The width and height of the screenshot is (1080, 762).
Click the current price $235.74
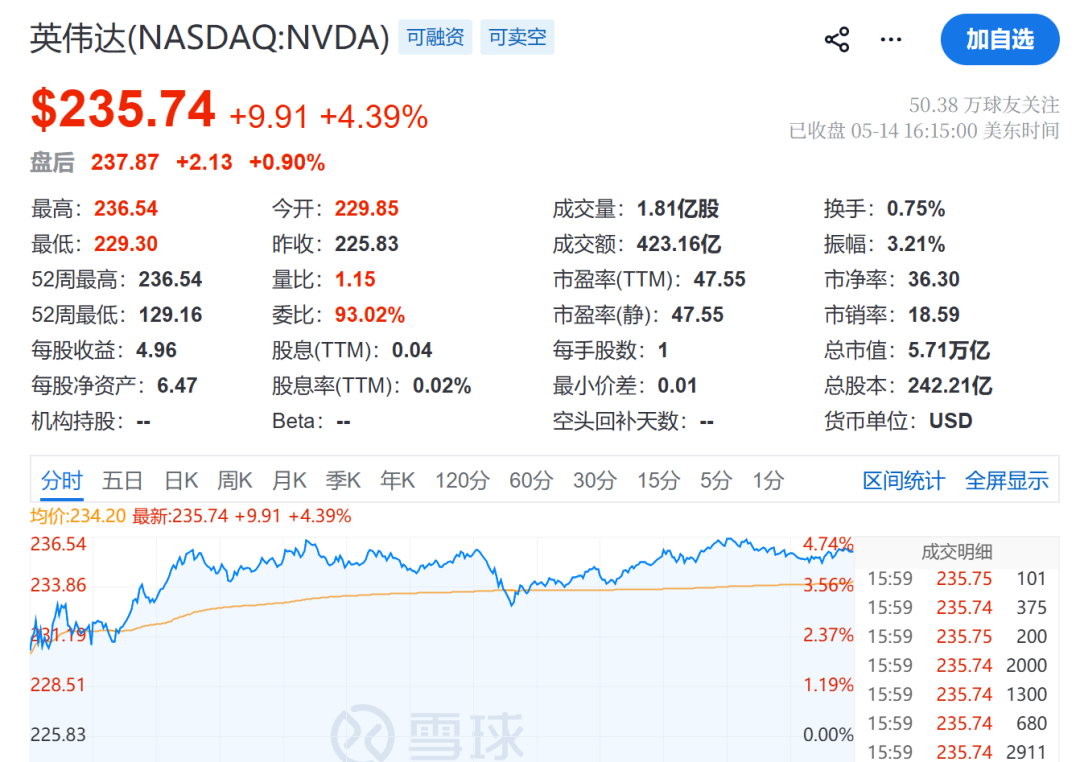point(123,110)
